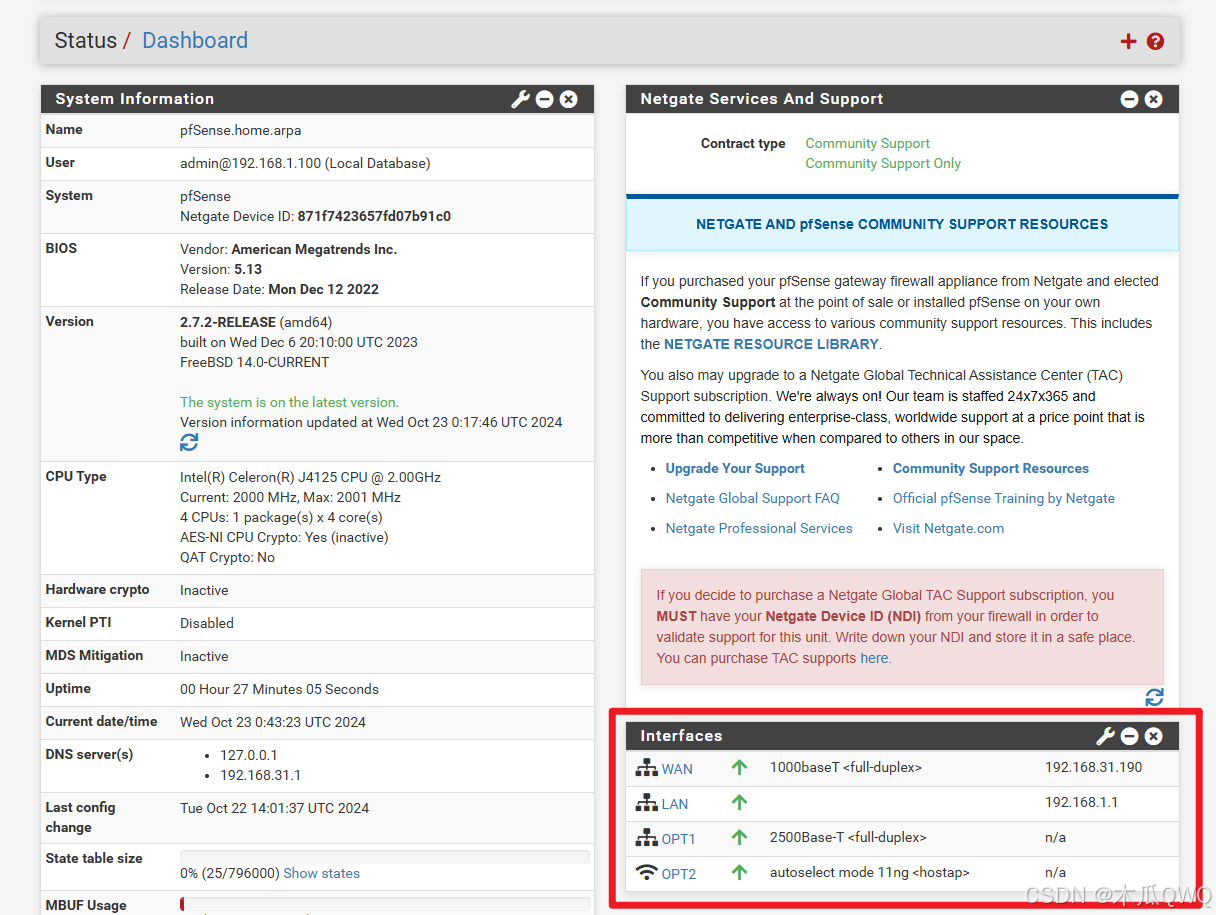
Task: Collapse the Interfaces widget
Action: point(1129,736)
